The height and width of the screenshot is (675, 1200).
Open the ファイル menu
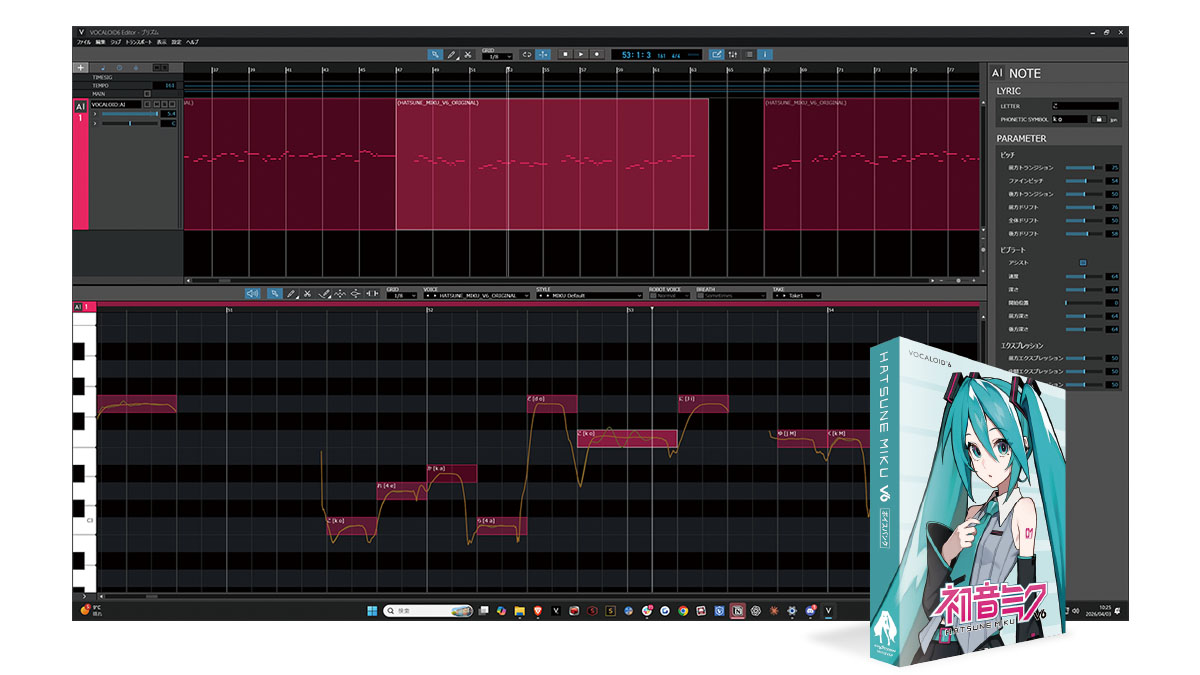click(x=83, y=42)
